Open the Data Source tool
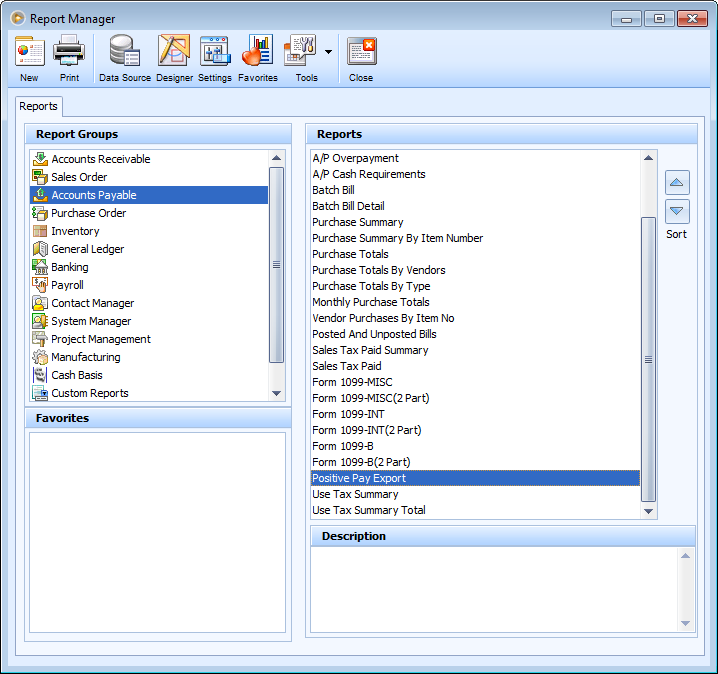 [x=125, y=58]
